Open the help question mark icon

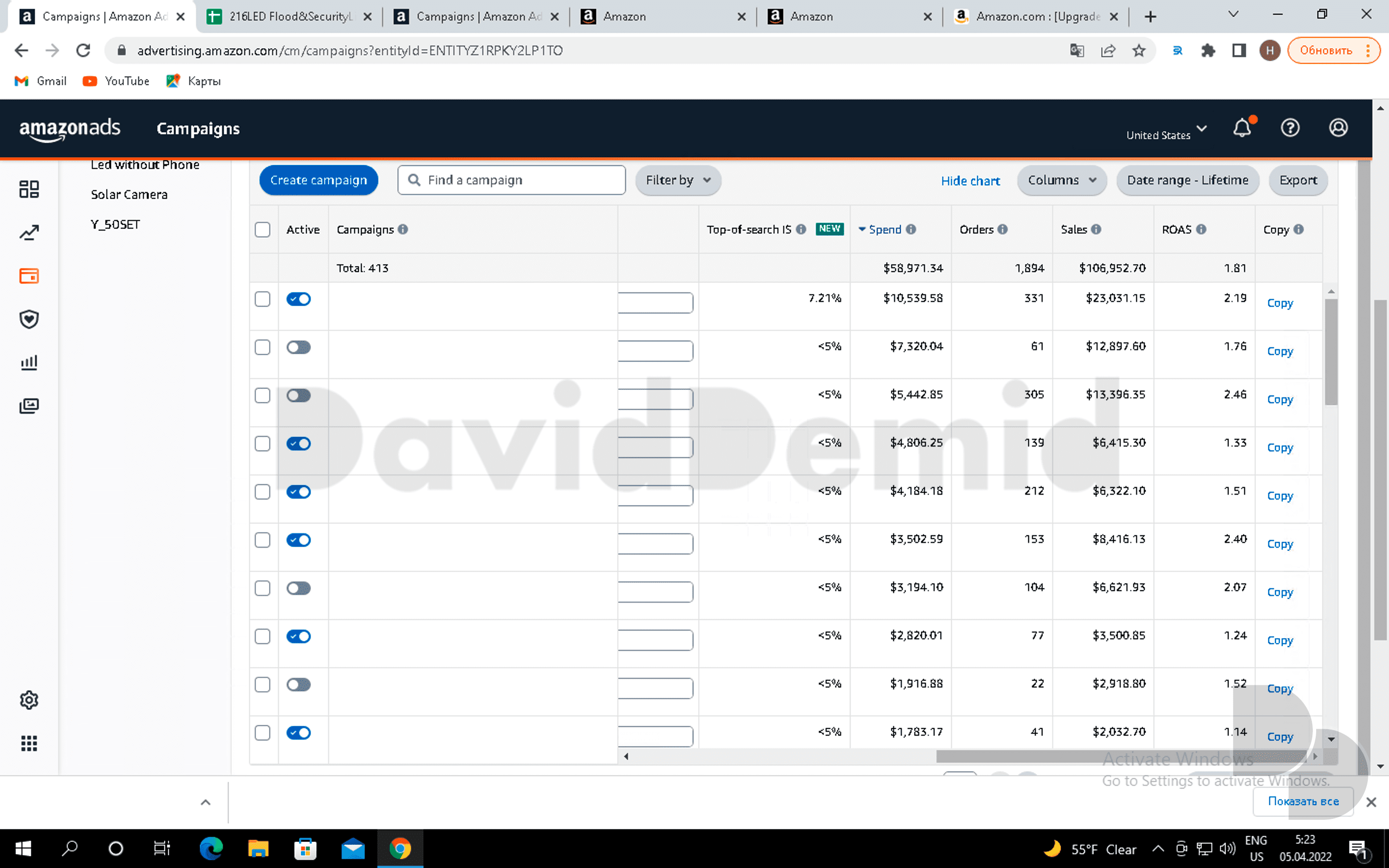point(1290,128)
